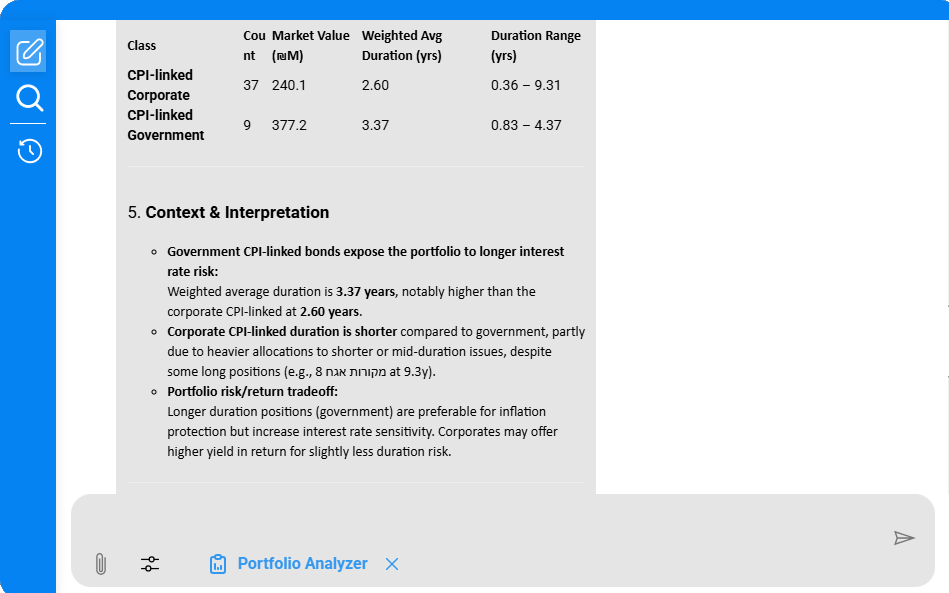Start a new chat with compose icon
This screenshot has height=593, width=949.
[29, 51]
